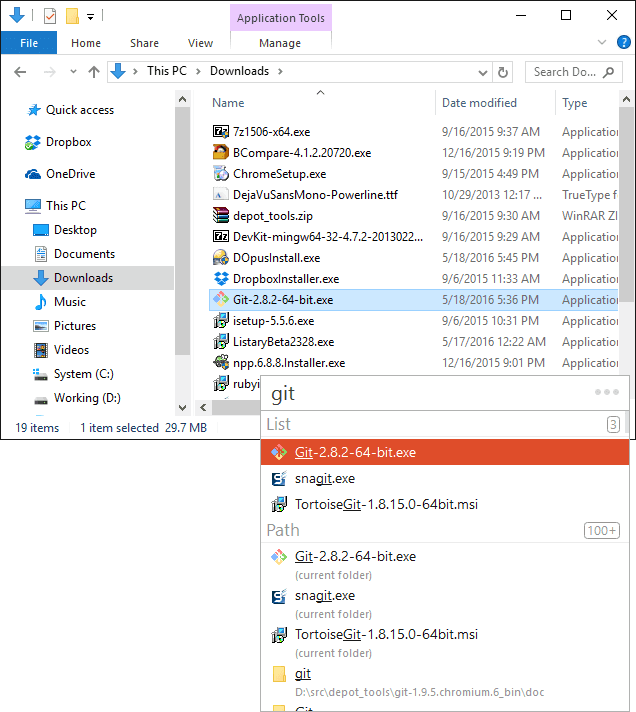636x712 pixels.
Task: Select Videos in navigation pane
Action: [71, 350]
